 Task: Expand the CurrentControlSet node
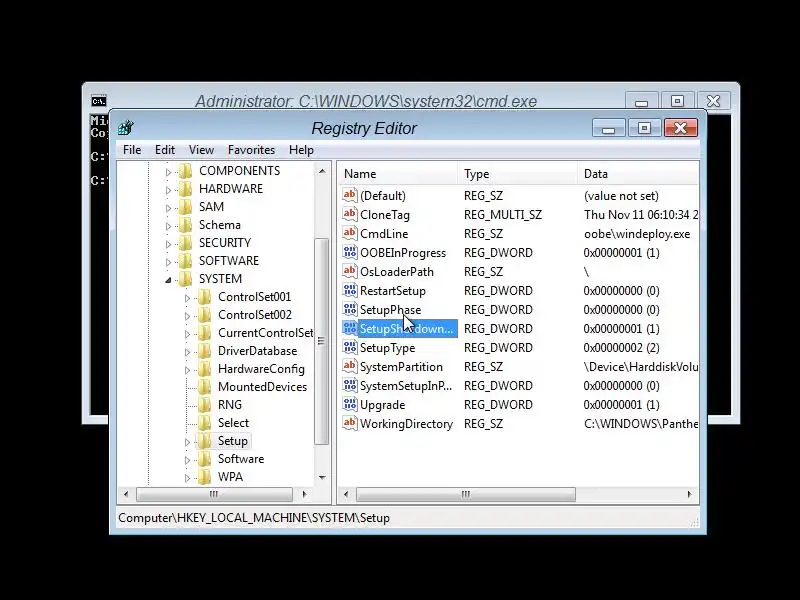tap(187, 334)
